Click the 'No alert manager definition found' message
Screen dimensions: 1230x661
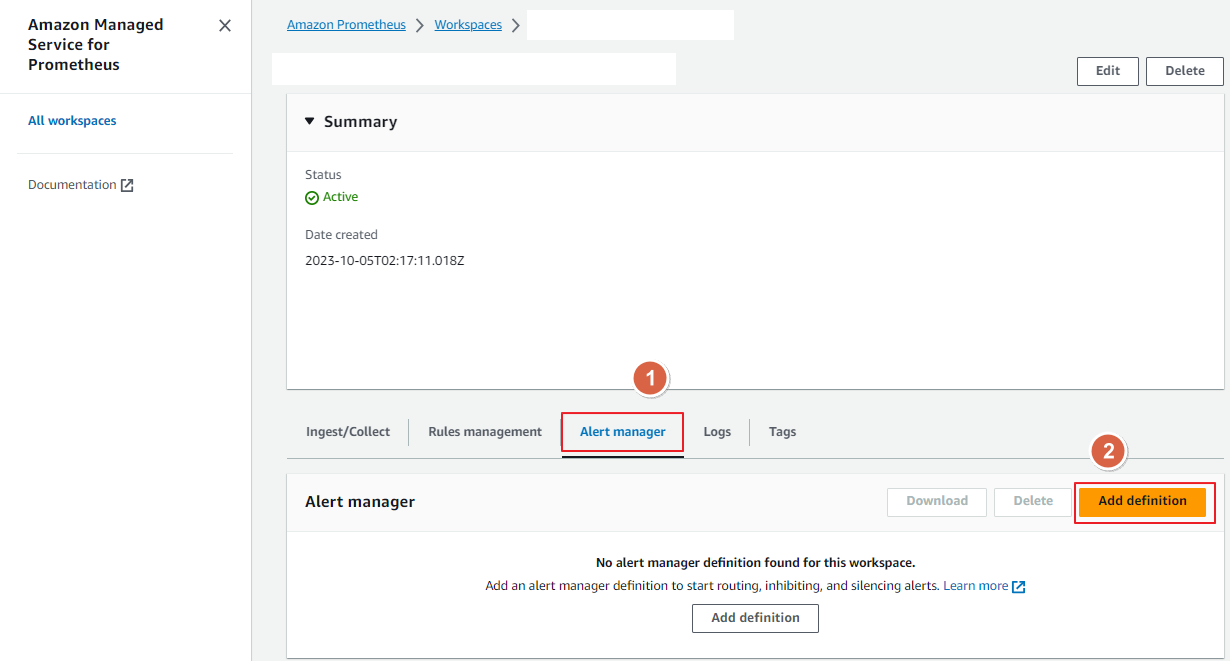point(755,563)
